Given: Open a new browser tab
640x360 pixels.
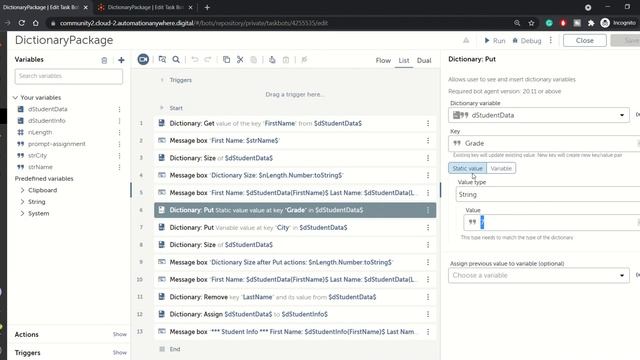Looking at the screenshot, I should click(x=207, y=7).
